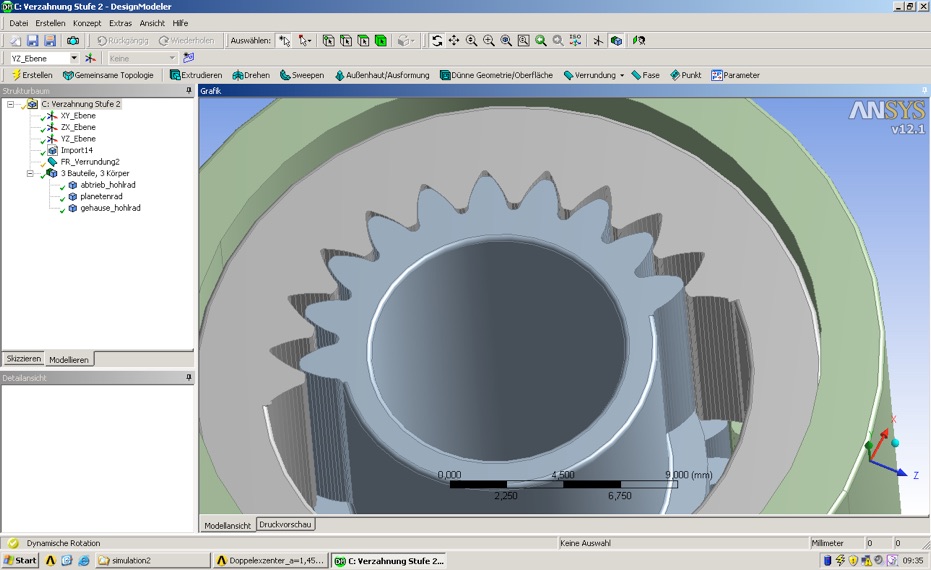Screen dimensions: 931x570
Task: Open the selection mode dropdown with red cursor
Action: pos(305,40)
